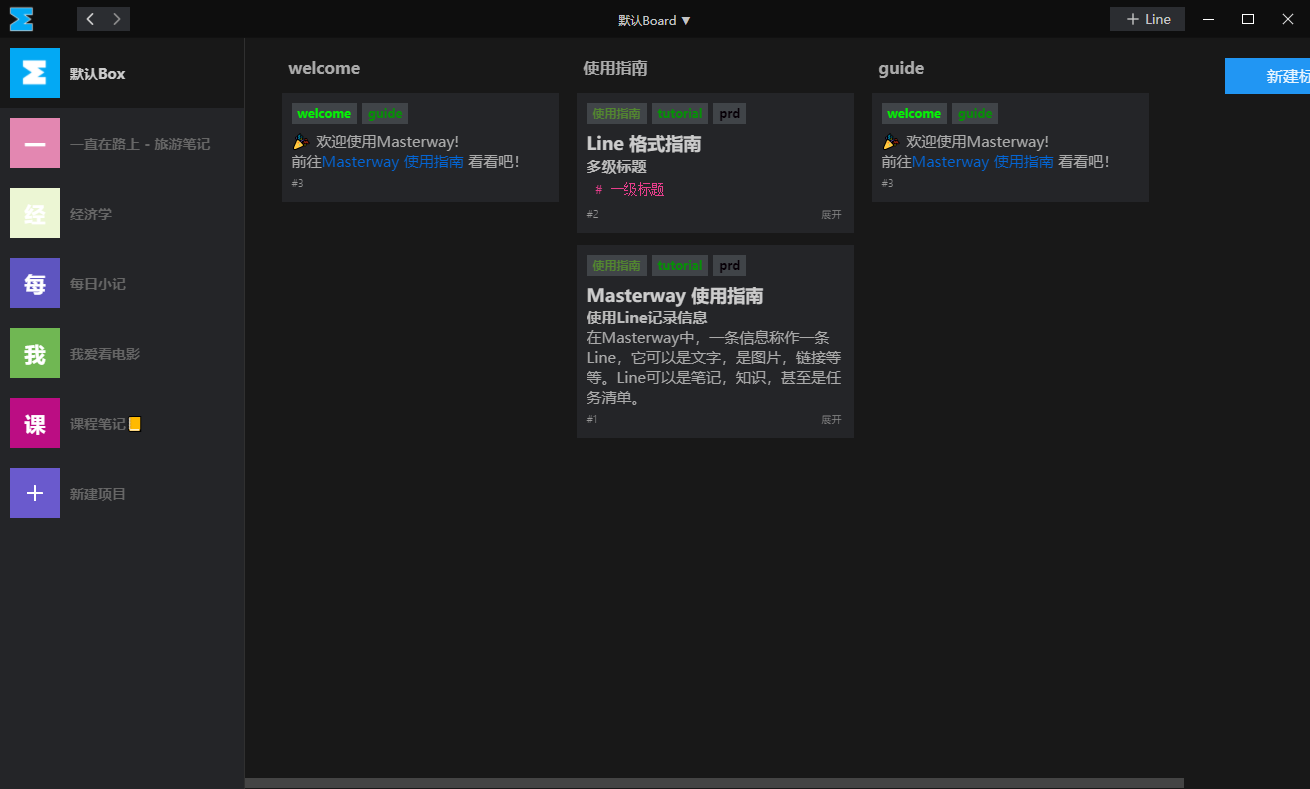Click the #2 number on Line 格式指南 card
1310x789 pixels.
click(593, 215)
